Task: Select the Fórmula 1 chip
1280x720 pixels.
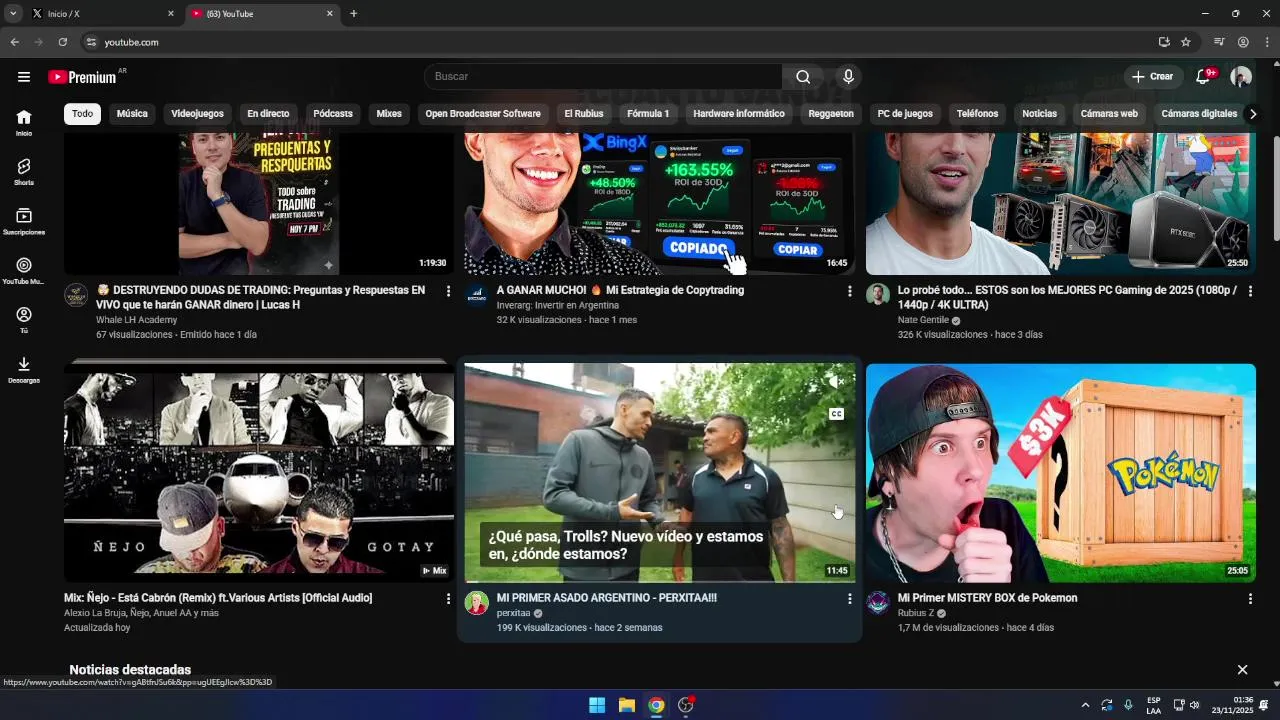Action: click(648, 114)
